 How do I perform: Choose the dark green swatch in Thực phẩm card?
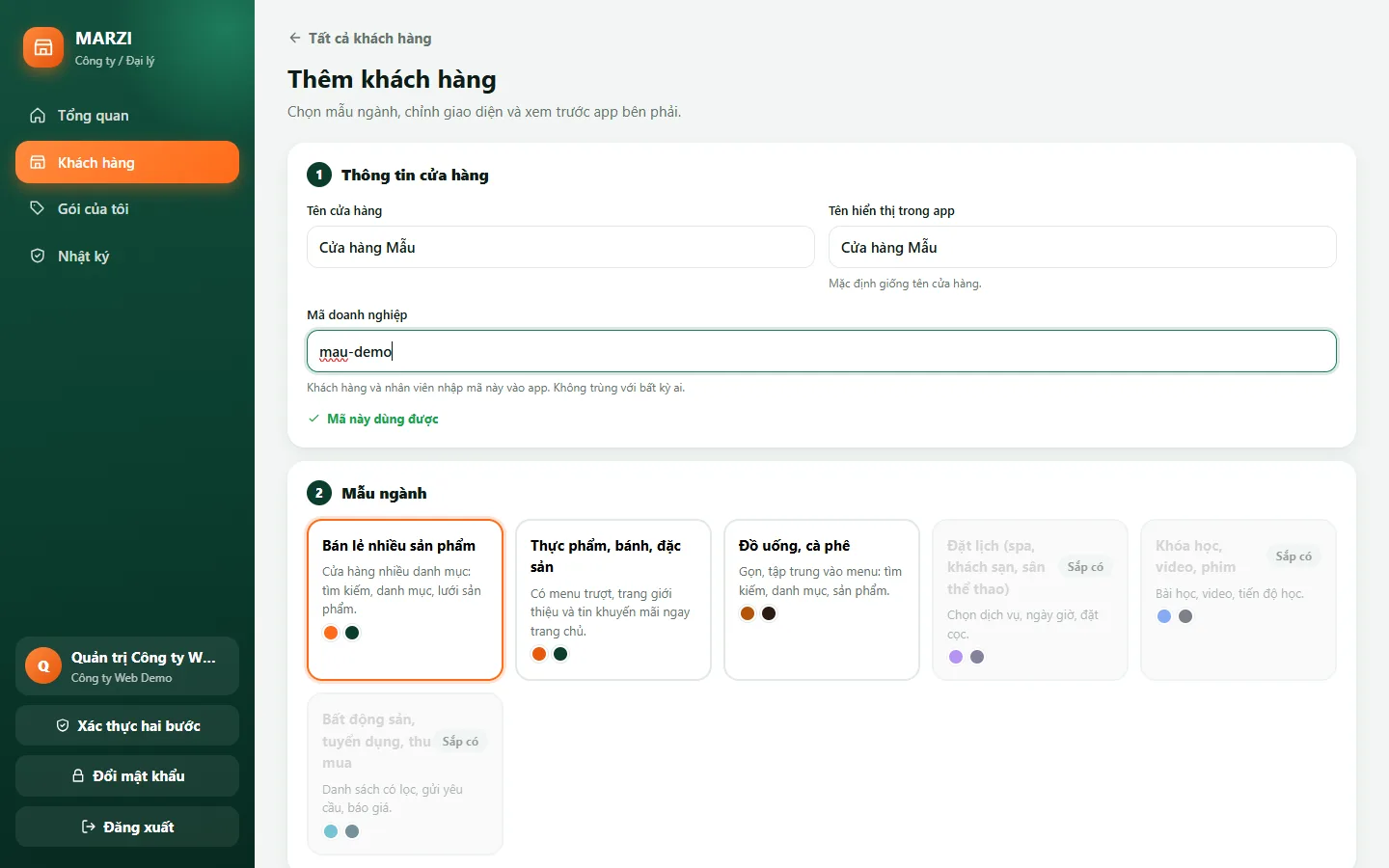click(560, 654)
